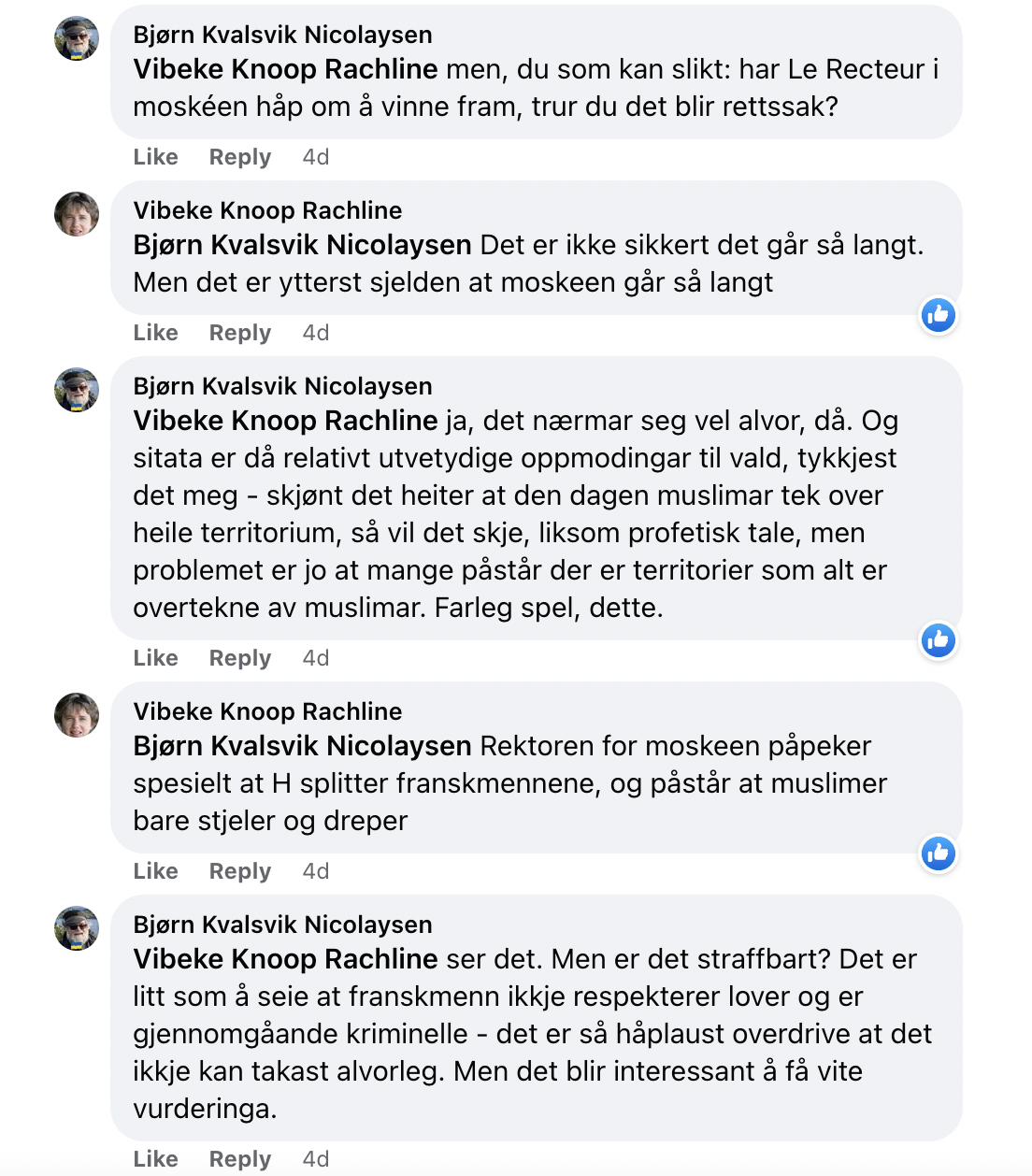The width and height of the screenshot is (1032, 1176).
Task: Open the bold 'Vibeke Knoop Rachline' mention before 'ser det'
Action: click(285, 959)
